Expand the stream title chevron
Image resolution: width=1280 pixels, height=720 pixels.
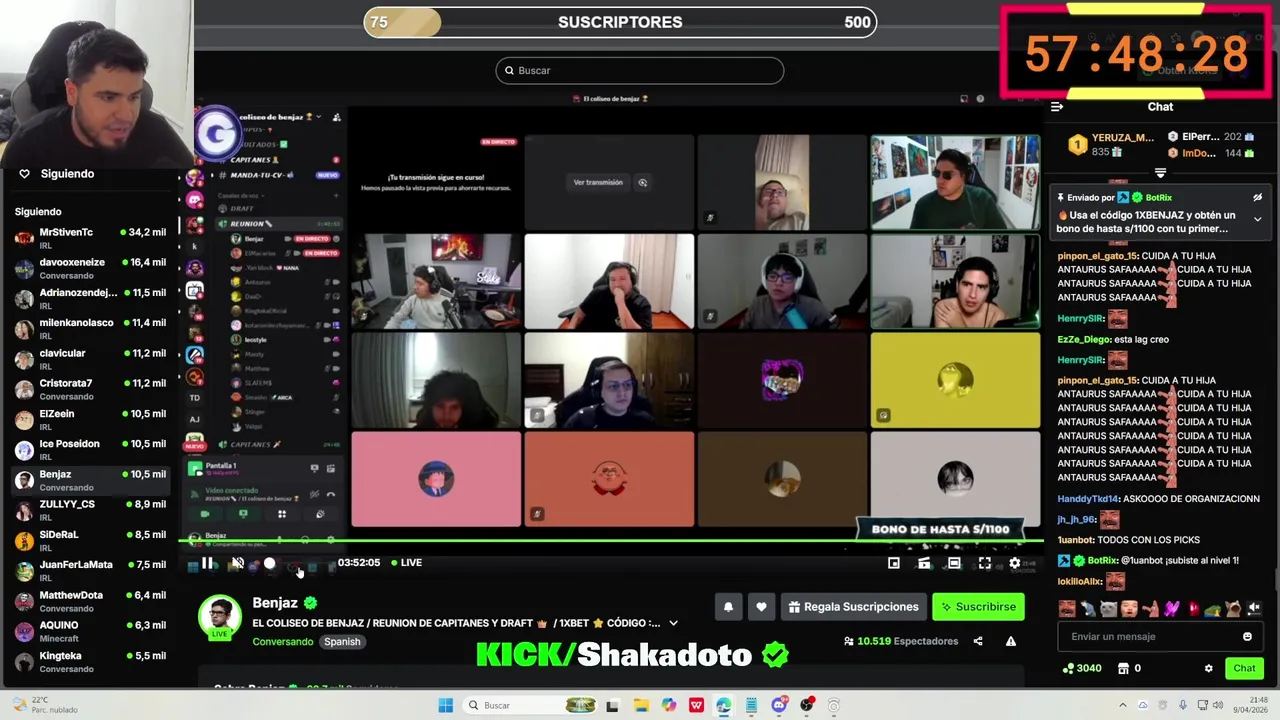(673, 623)
